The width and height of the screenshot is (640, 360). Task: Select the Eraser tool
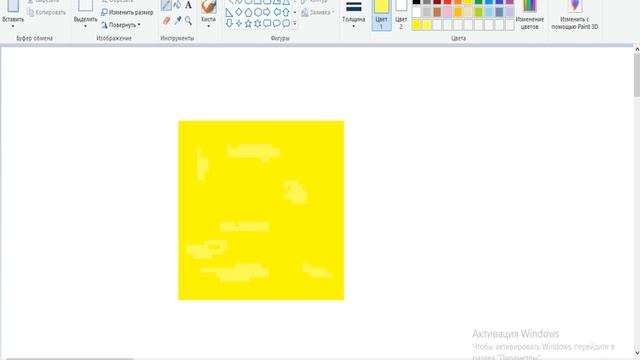[166, 20]
